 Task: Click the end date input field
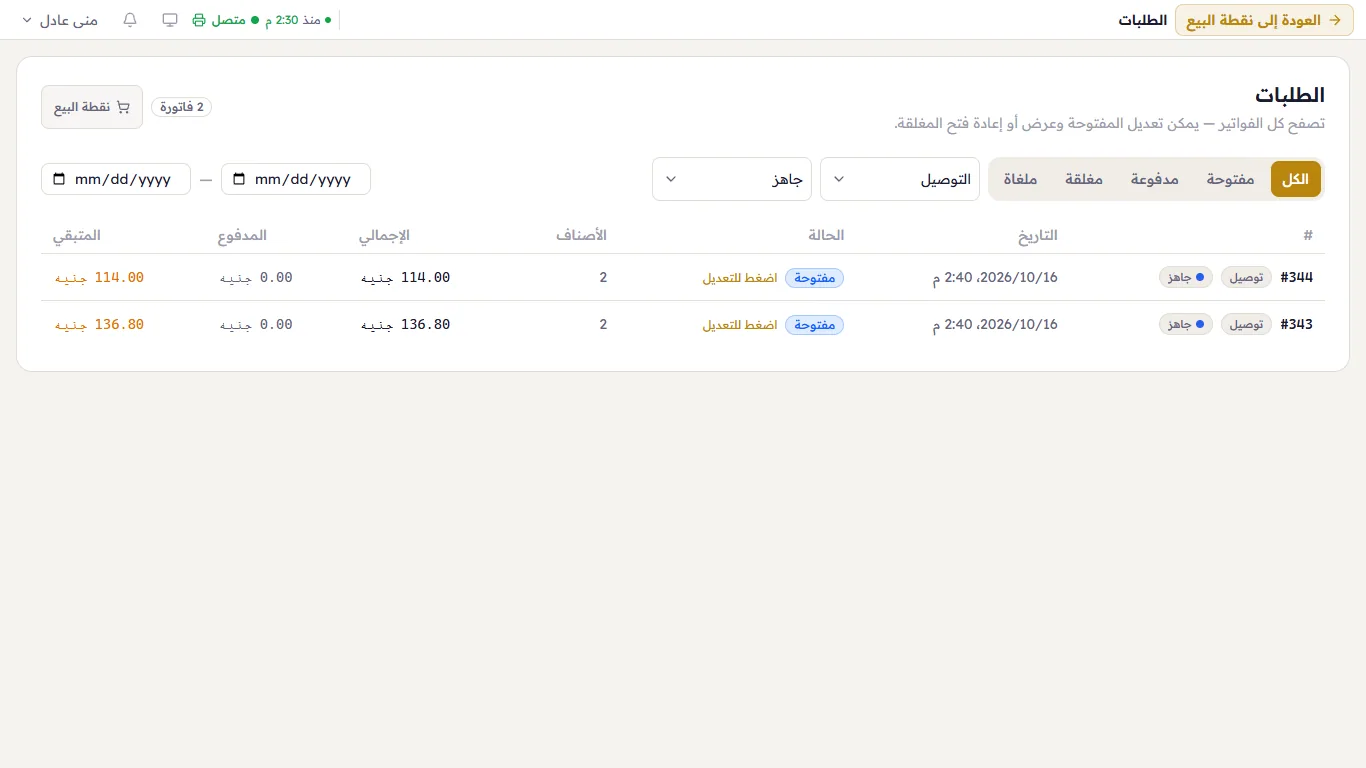116,179
